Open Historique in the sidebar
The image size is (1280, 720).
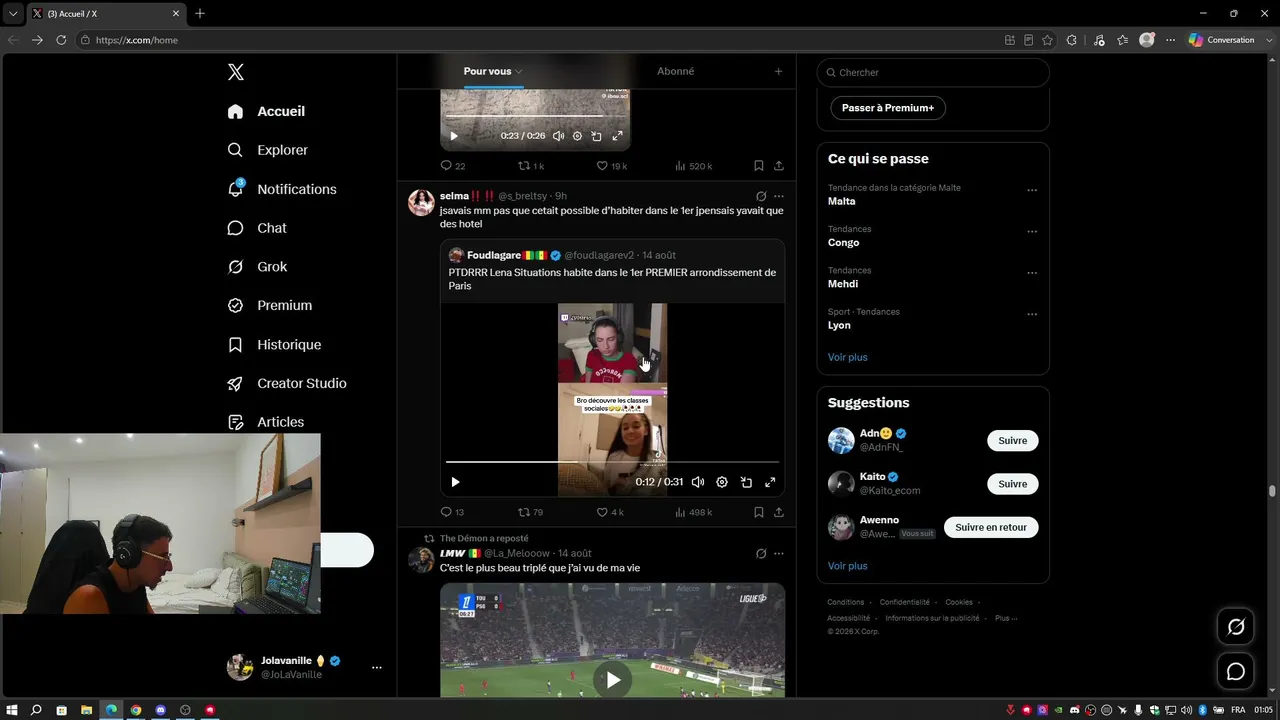pos(274,345)
